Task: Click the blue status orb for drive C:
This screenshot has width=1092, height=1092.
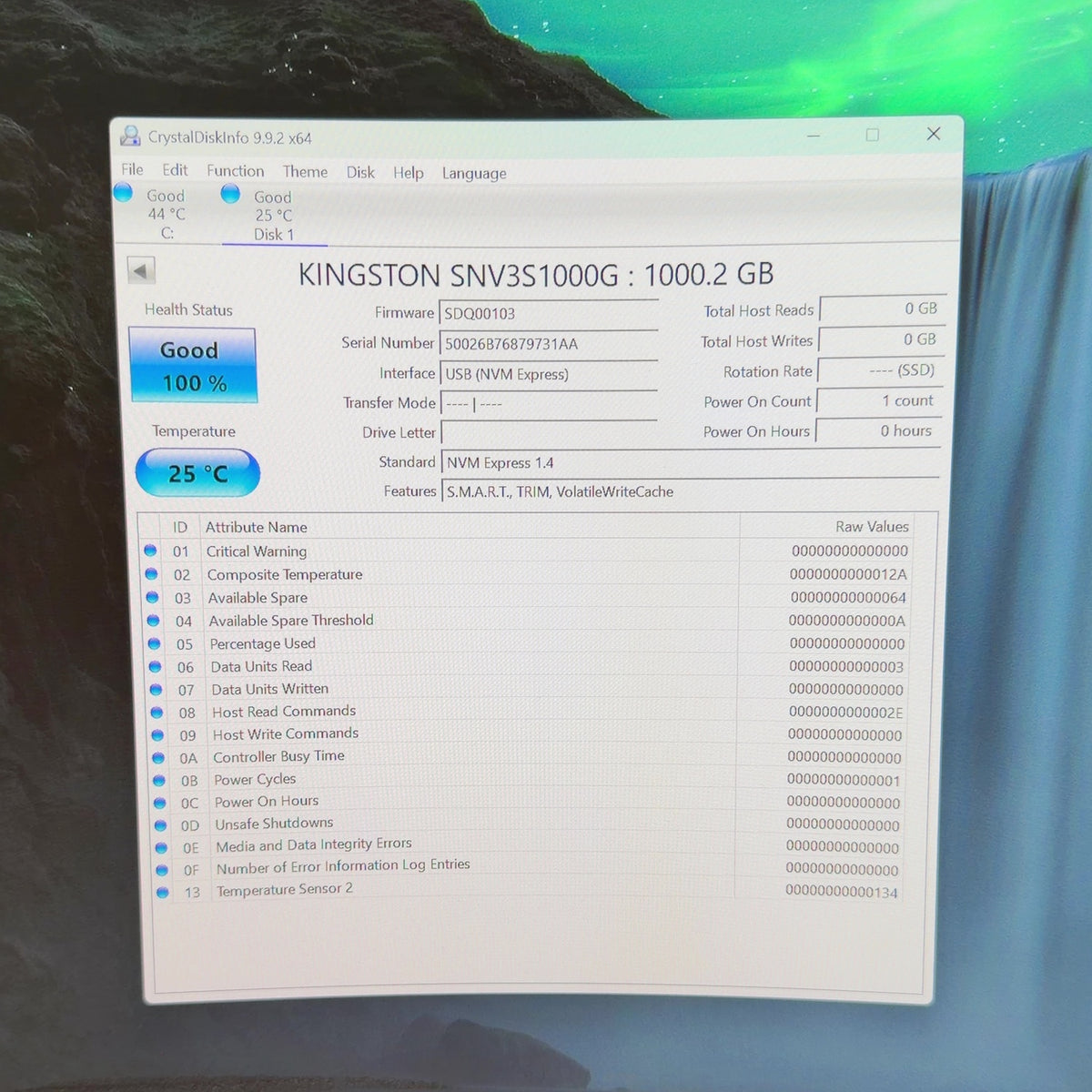Action: click(x=124, y=192)
